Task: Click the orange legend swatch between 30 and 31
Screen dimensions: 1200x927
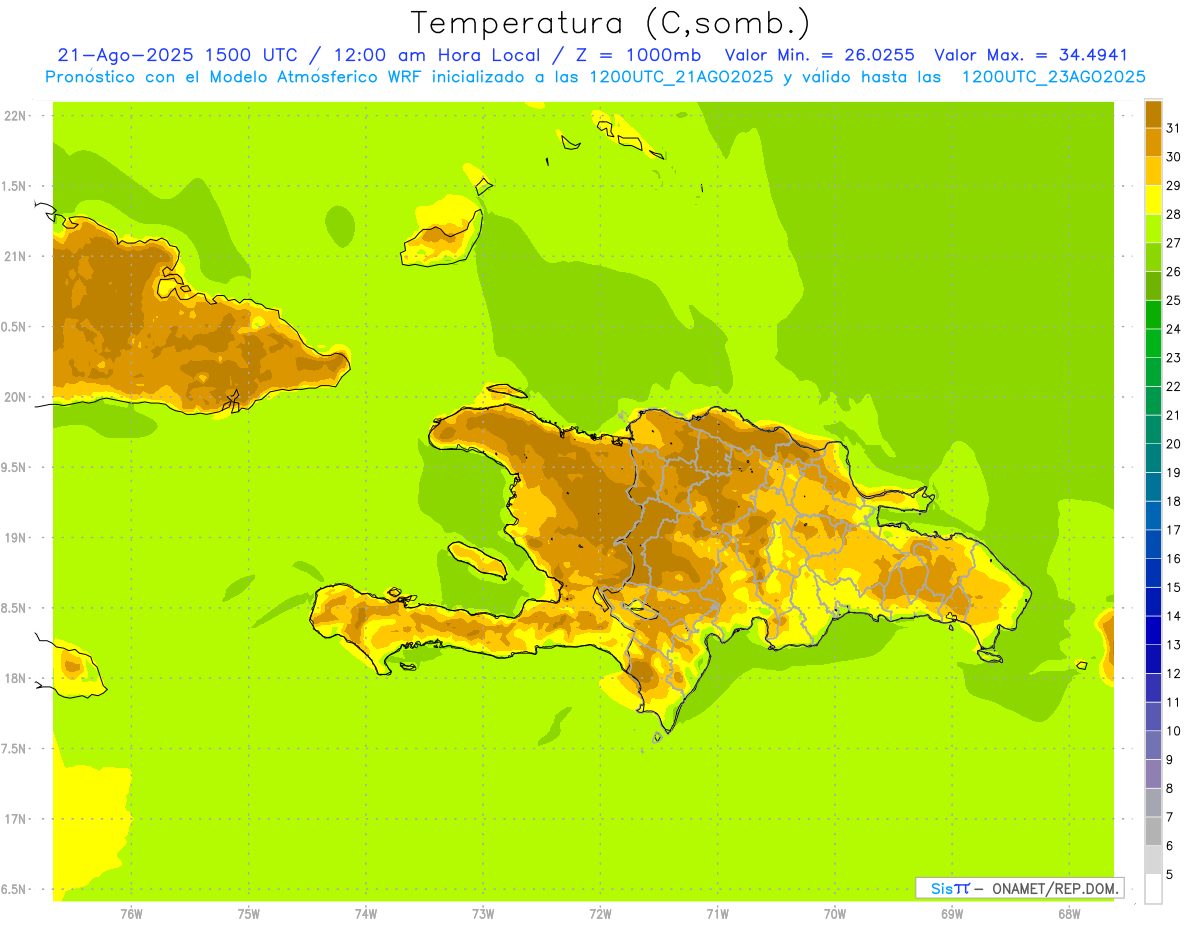Action: pyautogui.click(x=1153, y=143)
